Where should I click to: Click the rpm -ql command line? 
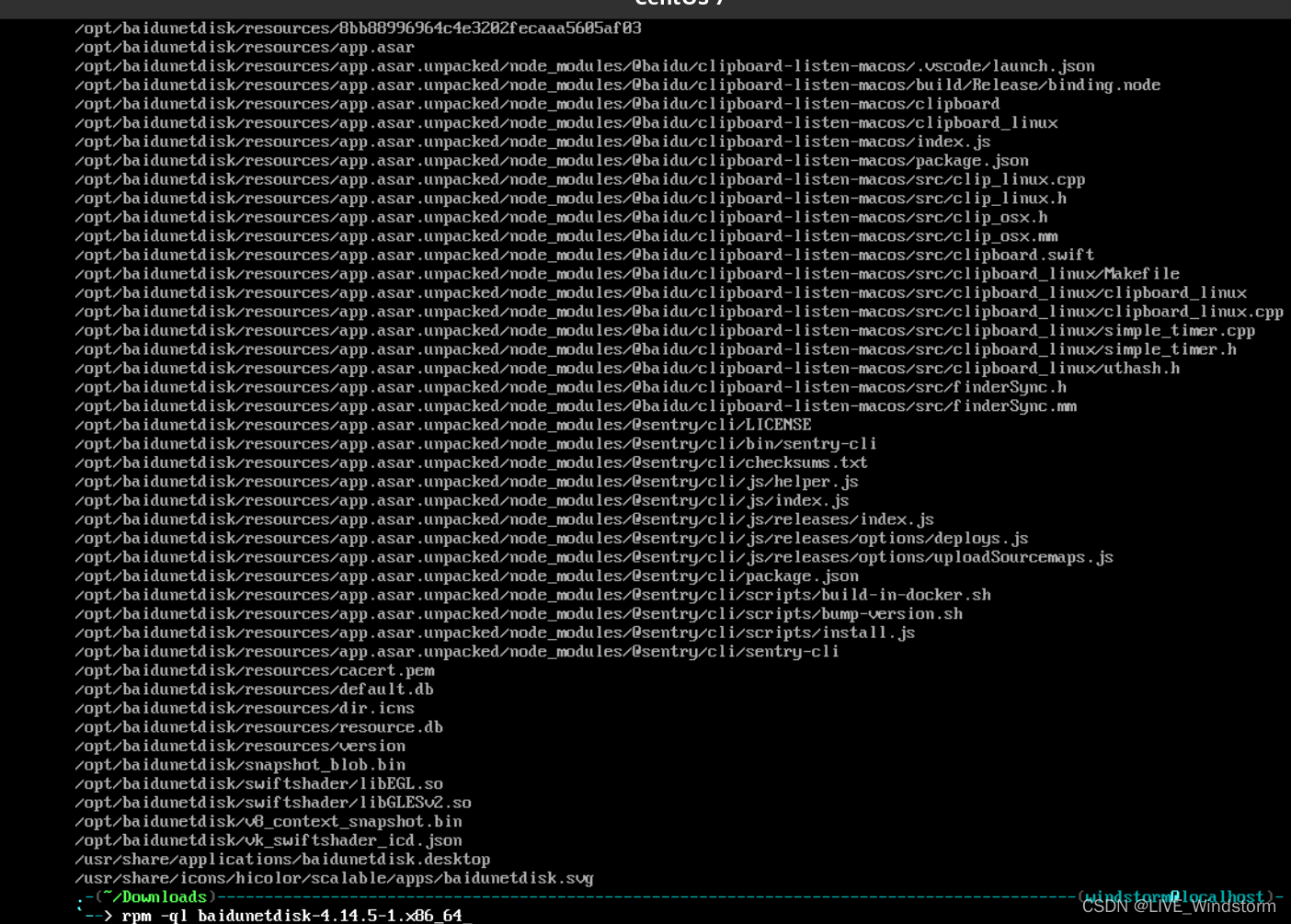[x=292, y=915]
